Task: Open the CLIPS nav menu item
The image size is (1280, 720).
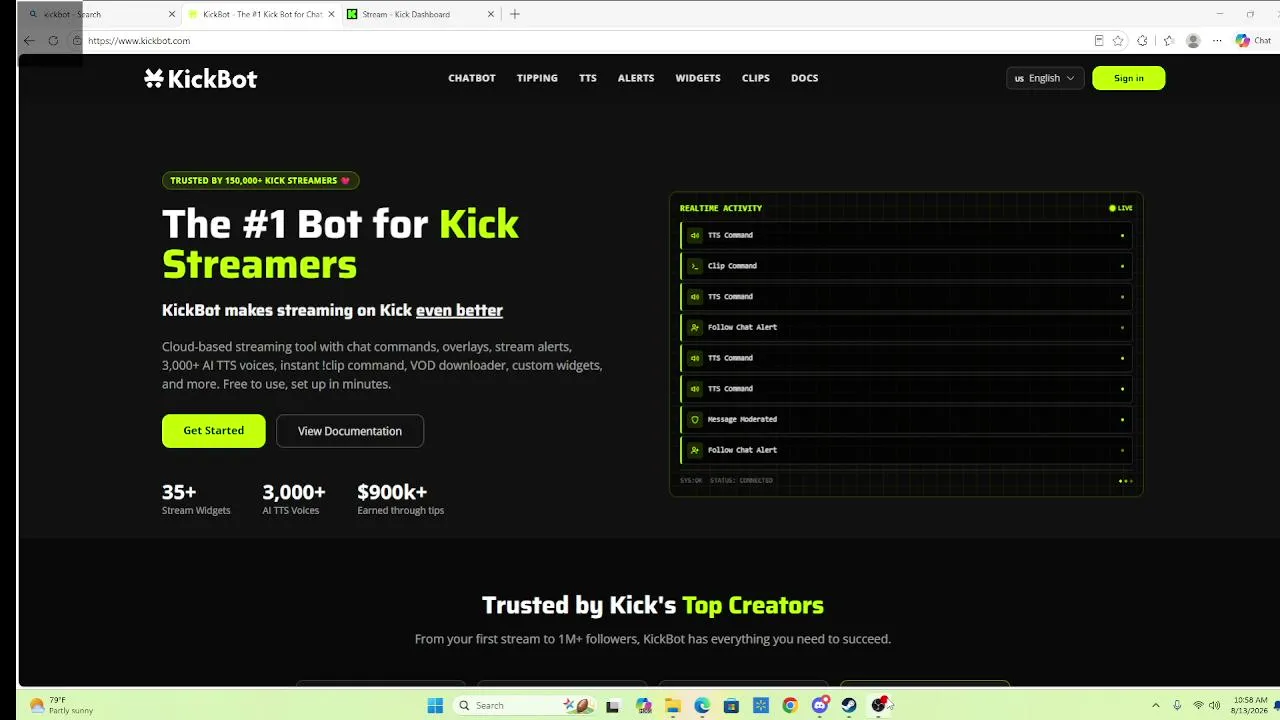Action: (756, 78)
